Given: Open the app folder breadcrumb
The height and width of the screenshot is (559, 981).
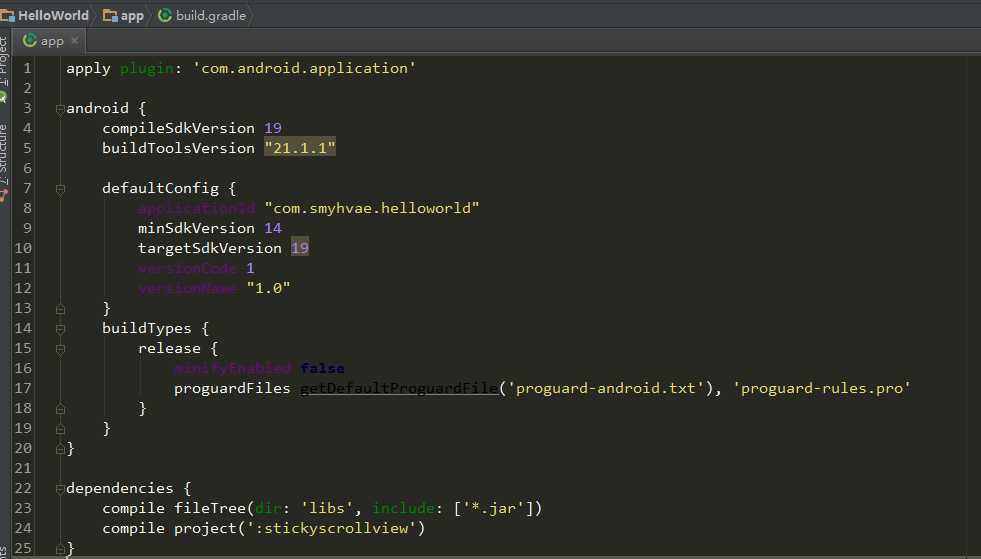Looking at the screenshot, I should pyautogui.click(x=123, y=15).
